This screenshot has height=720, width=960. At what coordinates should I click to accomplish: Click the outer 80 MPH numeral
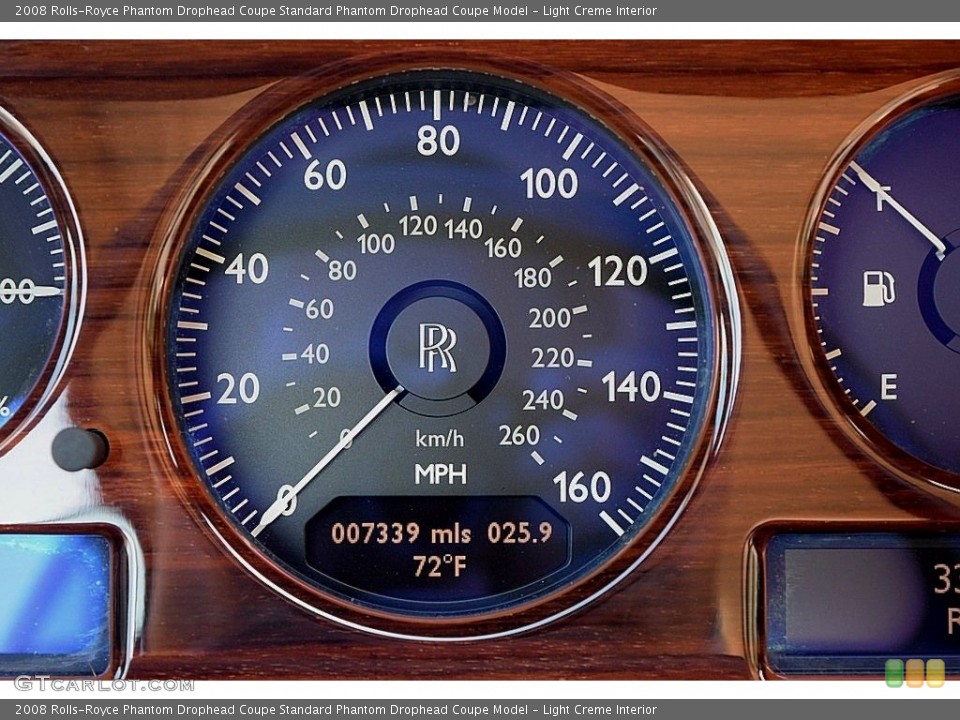click(x=438, y=140)
